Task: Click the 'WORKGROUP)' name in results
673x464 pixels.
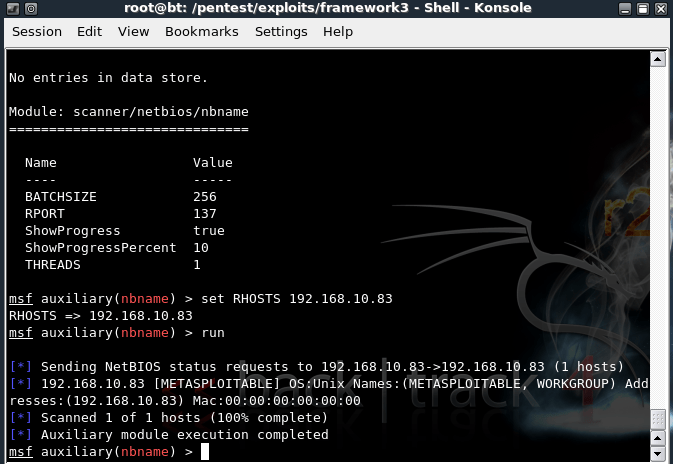Action: pos(576,384)
